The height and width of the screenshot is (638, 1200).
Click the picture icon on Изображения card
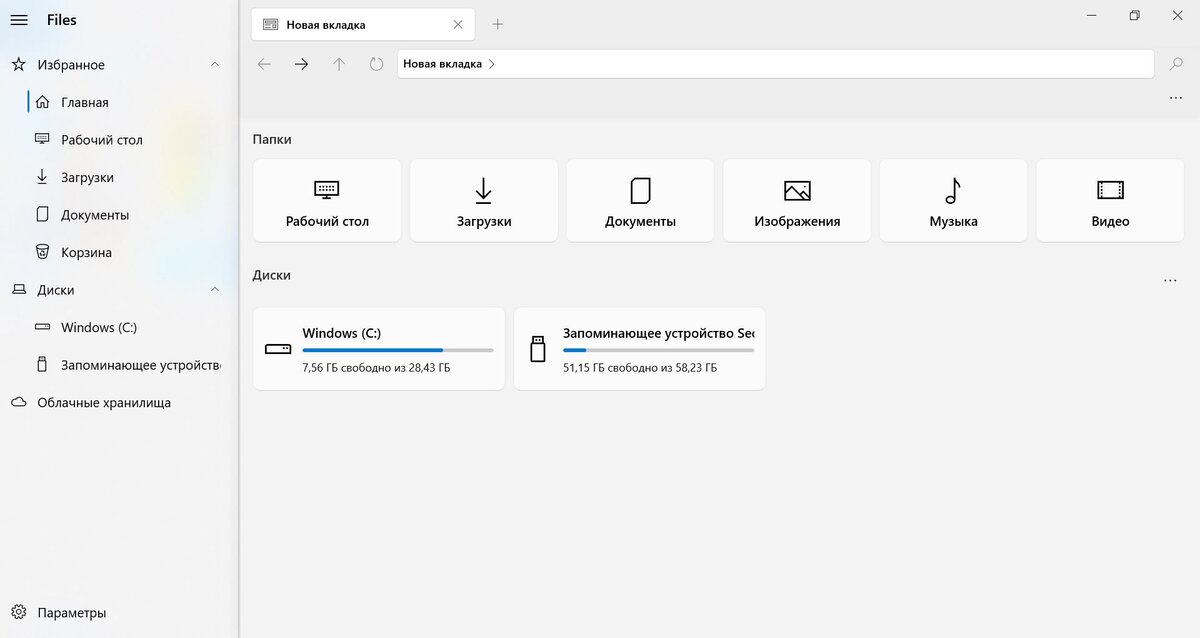(797, 190)
